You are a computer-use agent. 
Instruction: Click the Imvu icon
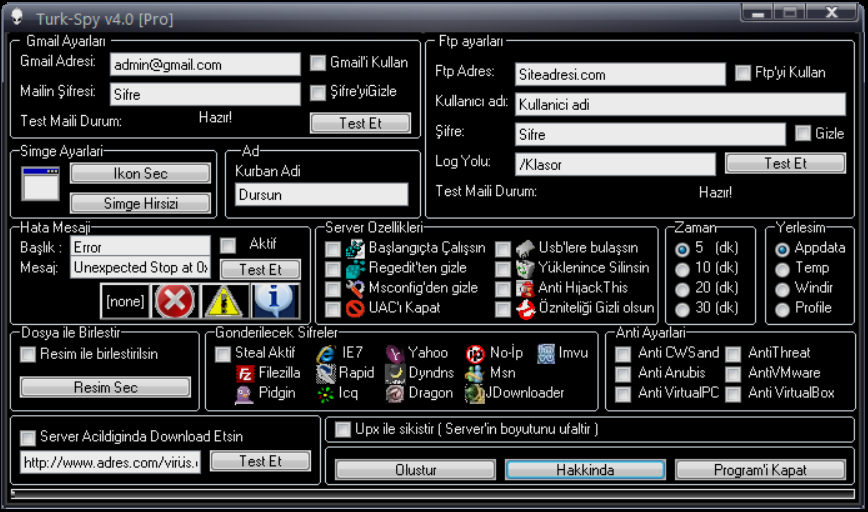click(546, 354)
